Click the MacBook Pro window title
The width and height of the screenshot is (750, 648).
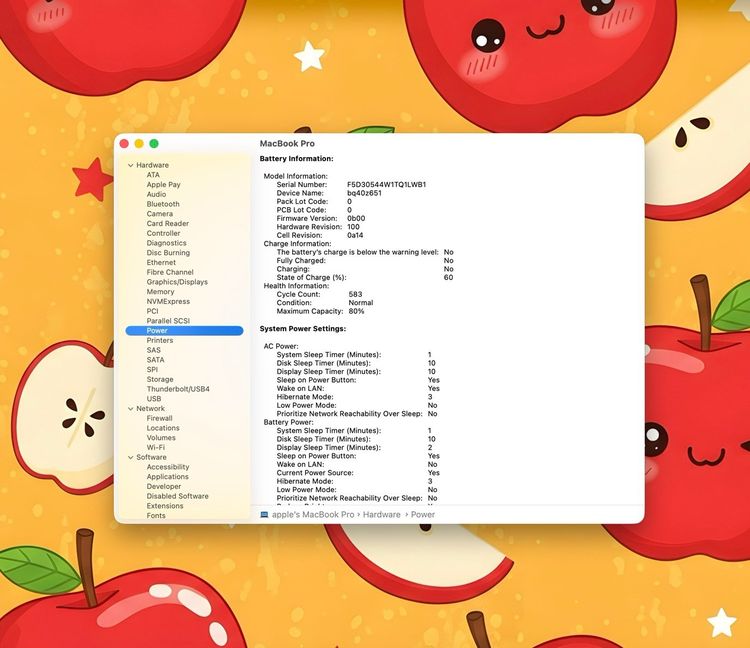(x=287, y=143)
